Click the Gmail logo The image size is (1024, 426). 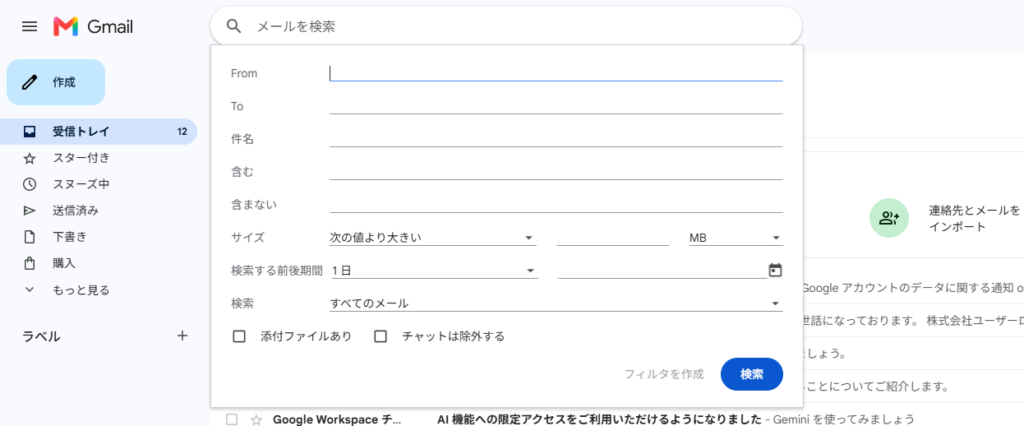[x=93, y=26]
